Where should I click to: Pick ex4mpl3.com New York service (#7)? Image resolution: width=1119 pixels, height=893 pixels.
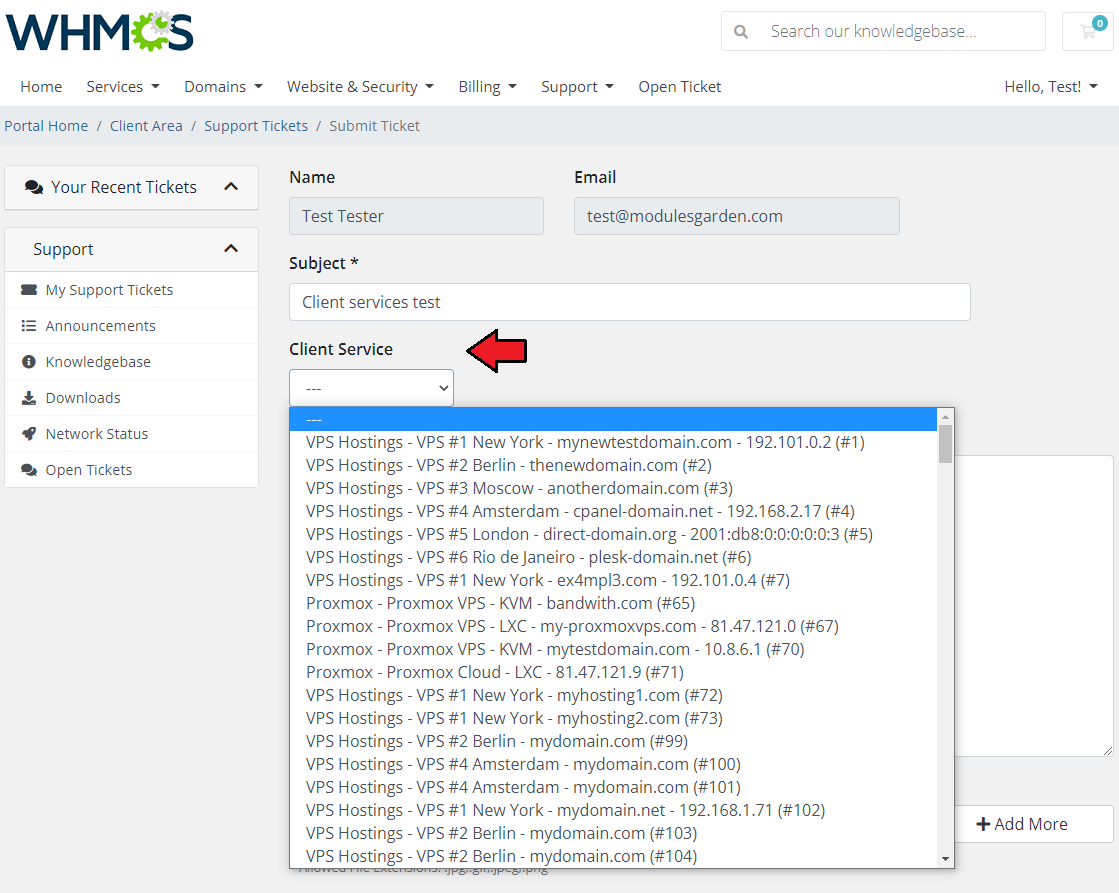click(613, 580)
